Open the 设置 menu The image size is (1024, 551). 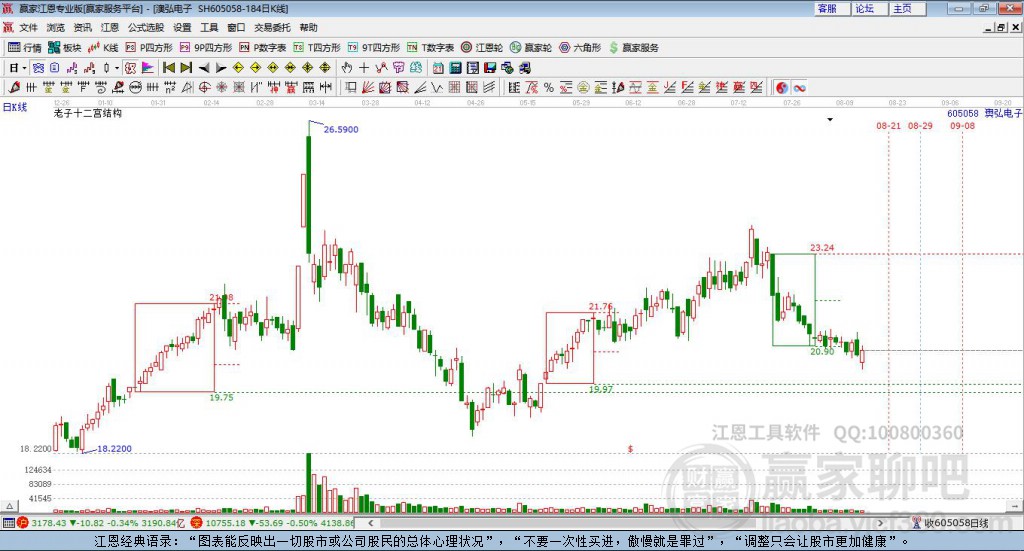point(182,27)
